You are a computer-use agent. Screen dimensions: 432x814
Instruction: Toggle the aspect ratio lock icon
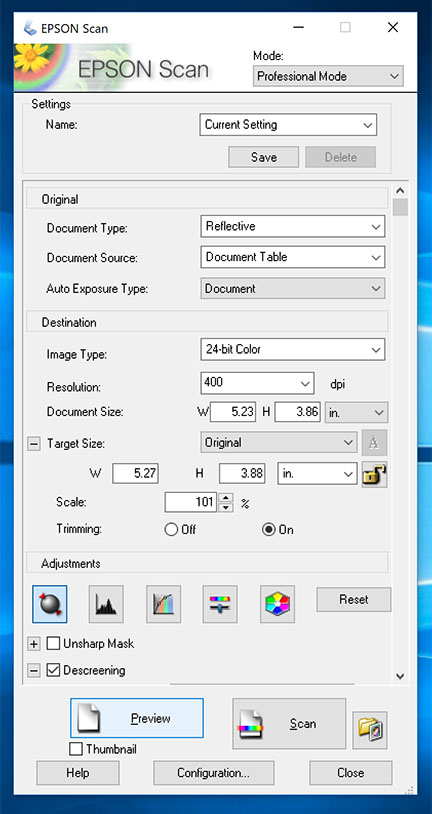pos(374,474)
